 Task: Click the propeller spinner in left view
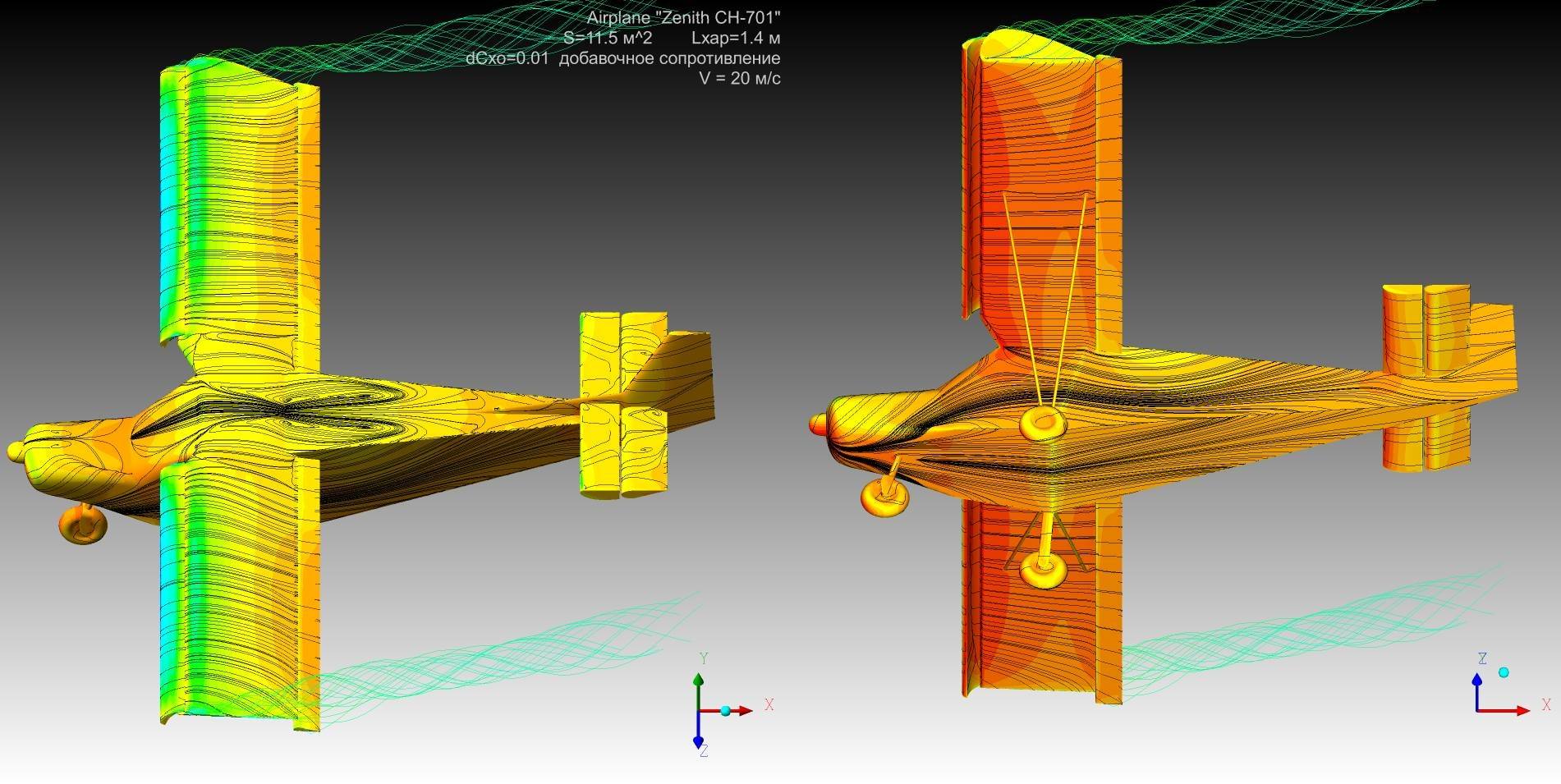16,451
